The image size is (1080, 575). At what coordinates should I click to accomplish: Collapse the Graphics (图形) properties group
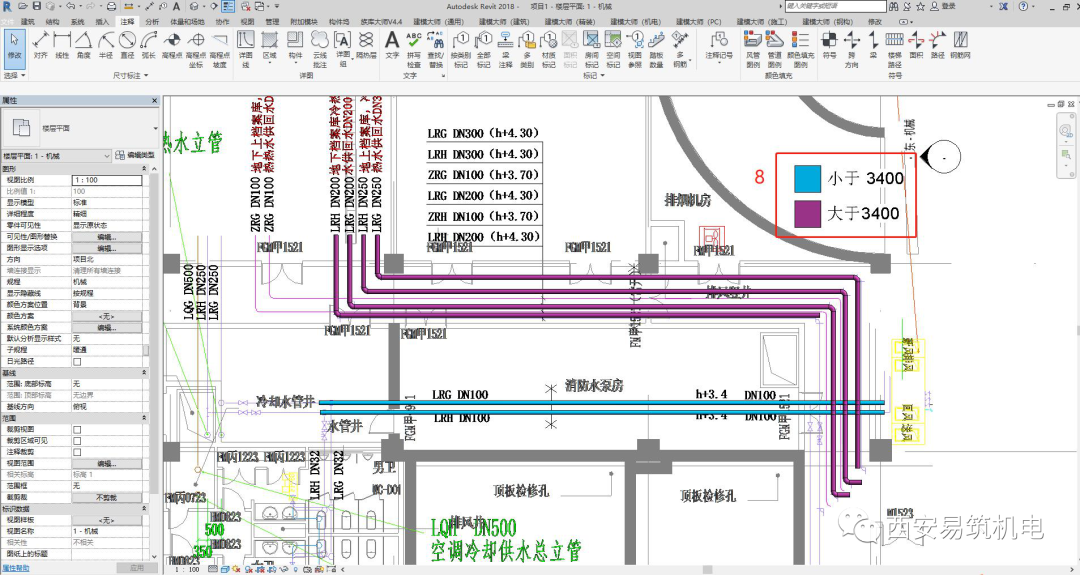point(144,169)
